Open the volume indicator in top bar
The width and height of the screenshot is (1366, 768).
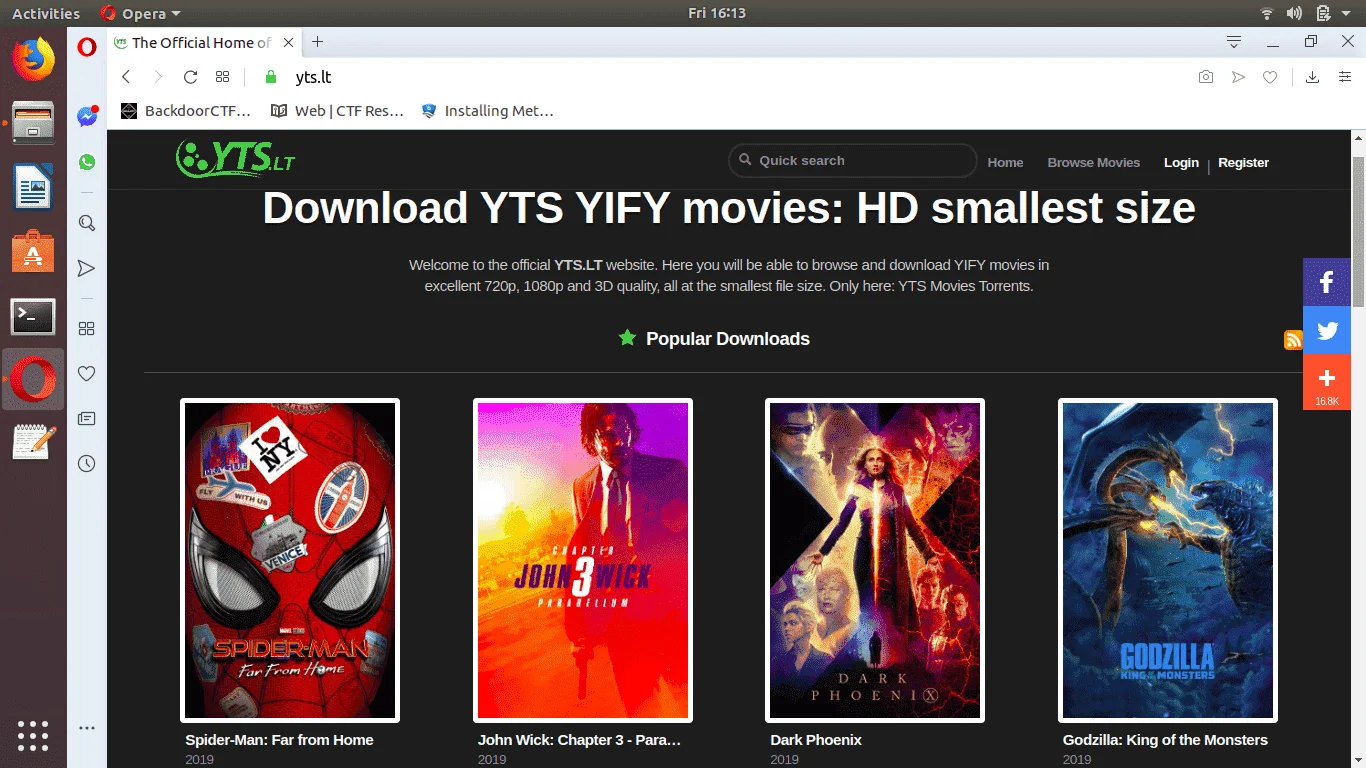coord(1295,13)
